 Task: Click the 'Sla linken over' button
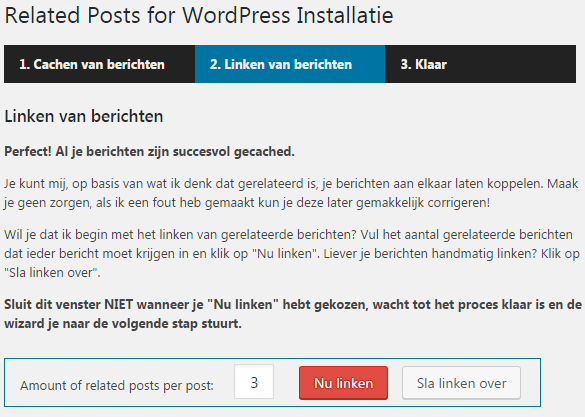pyautogui.click(x=461, y=383)
